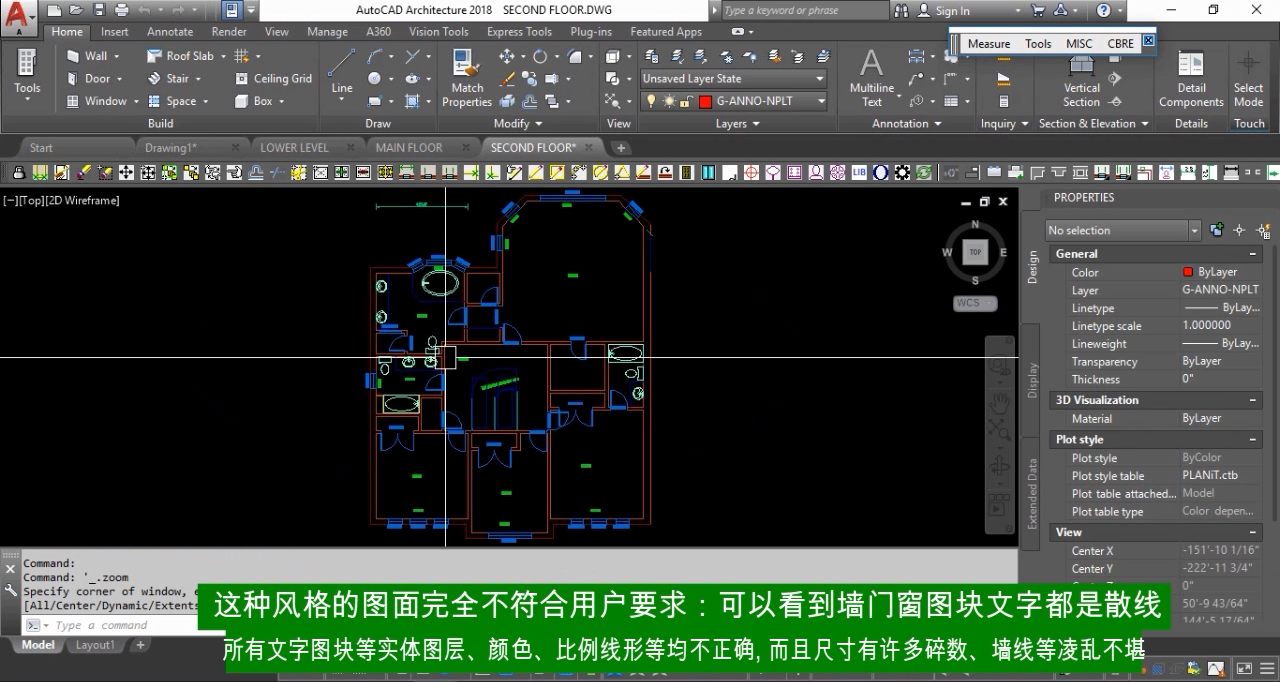Viewport: 1280px width, 682px height.
Task: Click the Ceiling Grid tool
Action: 274,78
